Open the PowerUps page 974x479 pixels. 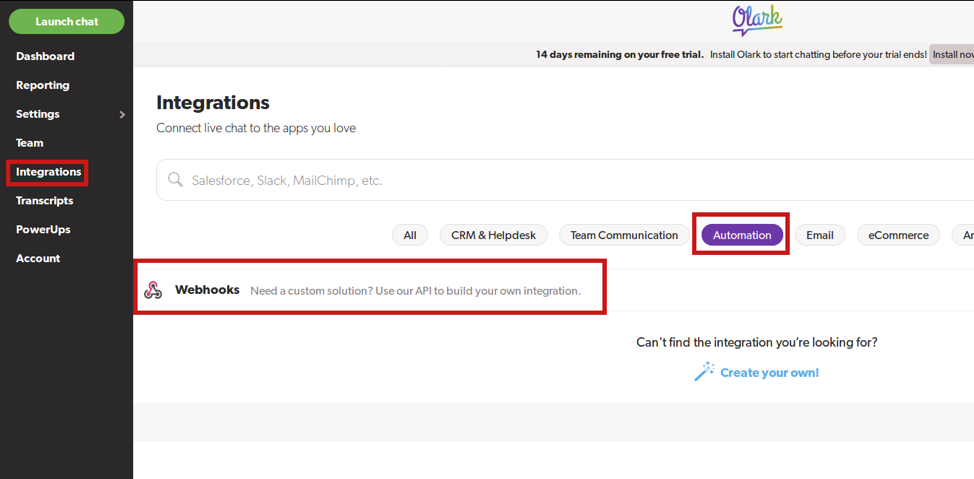click(x=43, y=229)
